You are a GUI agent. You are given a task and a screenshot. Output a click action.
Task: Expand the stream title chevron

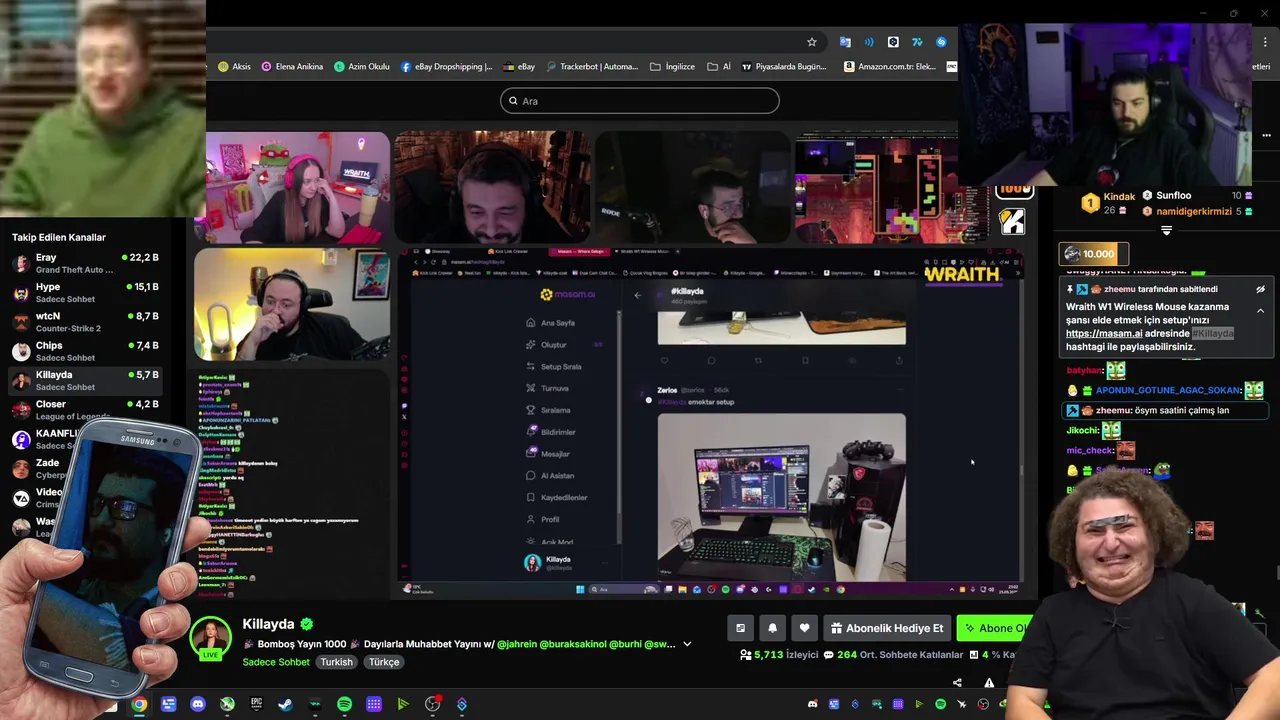click(x=687, y=644)
